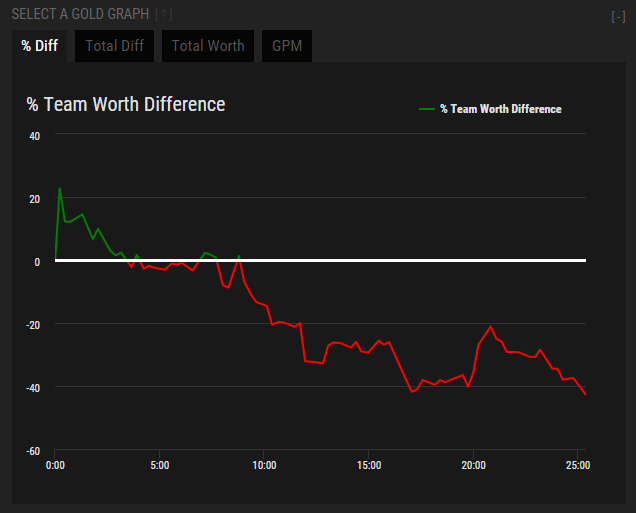Image resolution: width=636 pixels, height=513 pixels.
Task: Click the 20:00 x-axis time label
Action: pyautogui.click(x=473, y=465)
